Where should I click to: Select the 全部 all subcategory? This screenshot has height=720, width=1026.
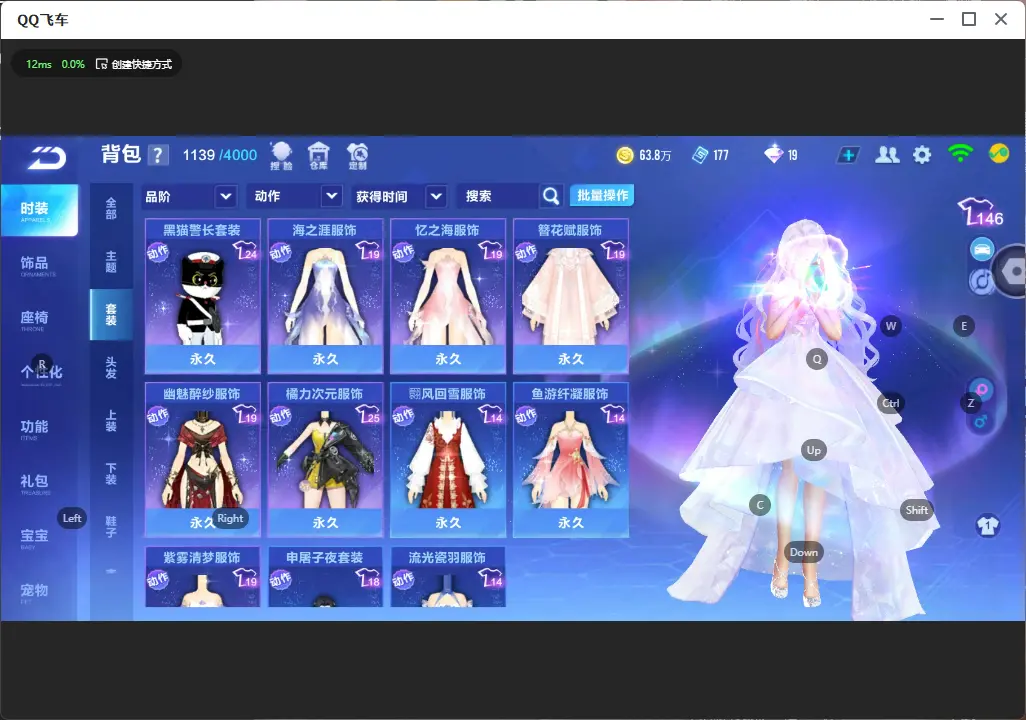coord(111,209)
